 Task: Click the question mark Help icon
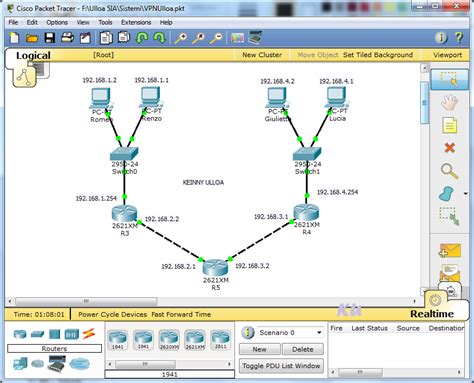[459, 38]
